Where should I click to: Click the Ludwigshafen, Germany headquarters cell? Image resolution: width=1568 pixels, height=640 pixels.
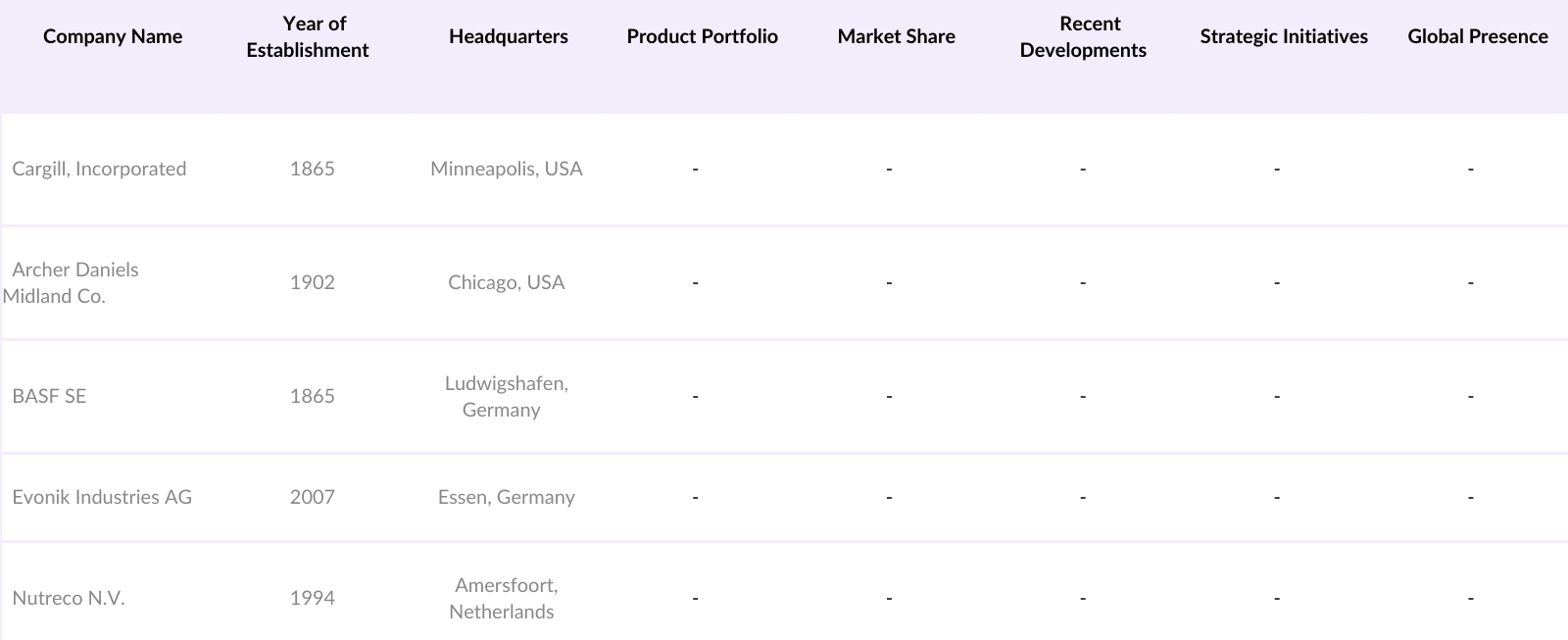tap(506, 396)
